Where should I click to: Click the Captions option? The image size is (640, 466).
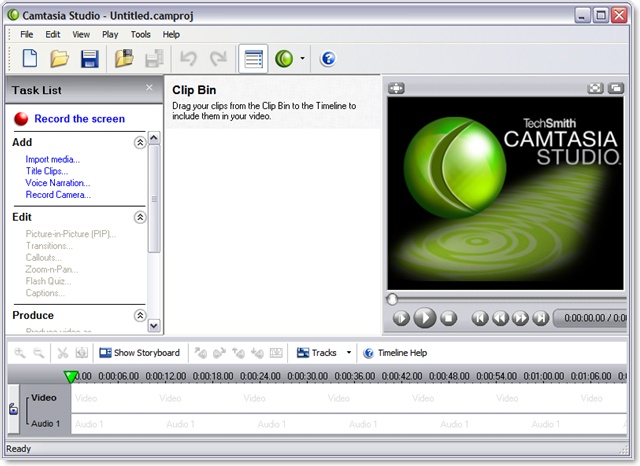(45, 293)
